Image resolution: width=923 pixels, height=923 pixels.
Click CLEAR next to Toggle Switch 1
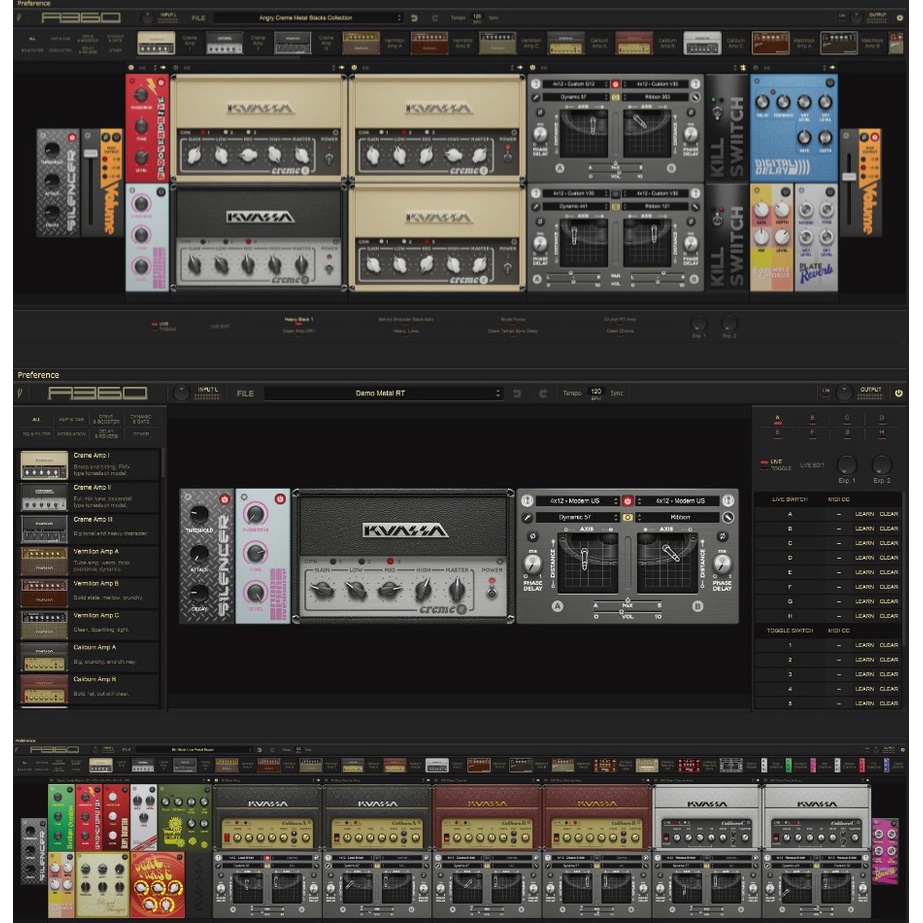point(889,644)
